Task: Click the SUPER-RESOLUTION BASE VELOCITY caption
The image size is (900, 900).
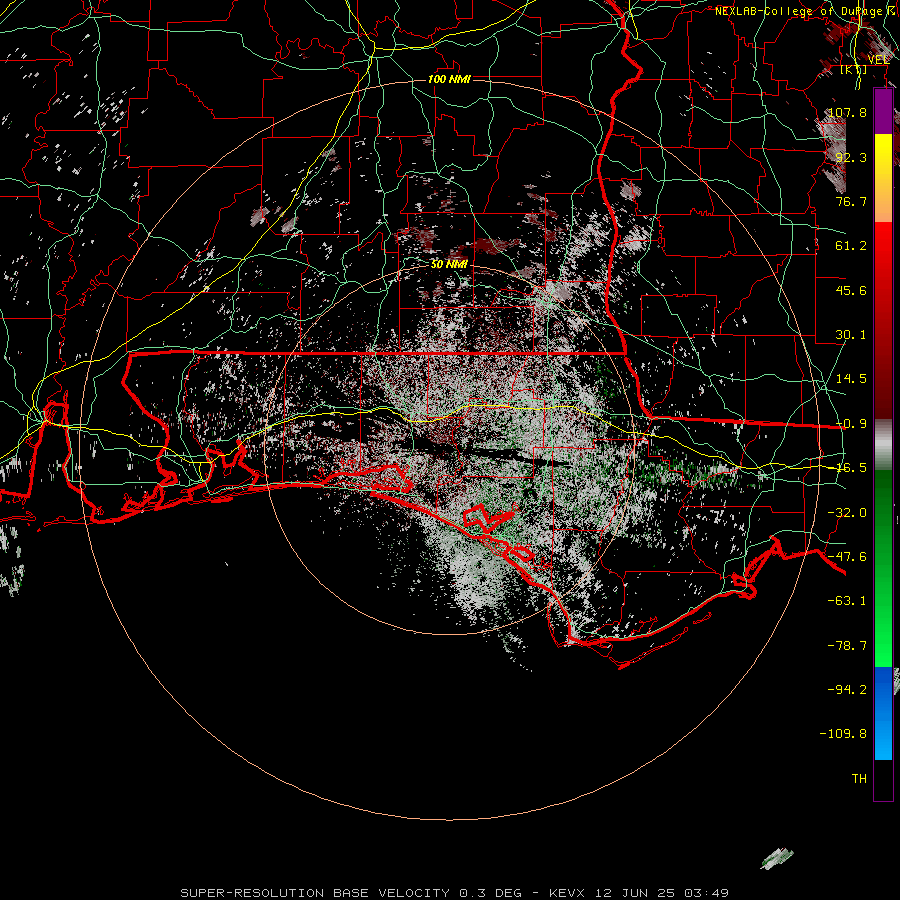Action: 315,893
